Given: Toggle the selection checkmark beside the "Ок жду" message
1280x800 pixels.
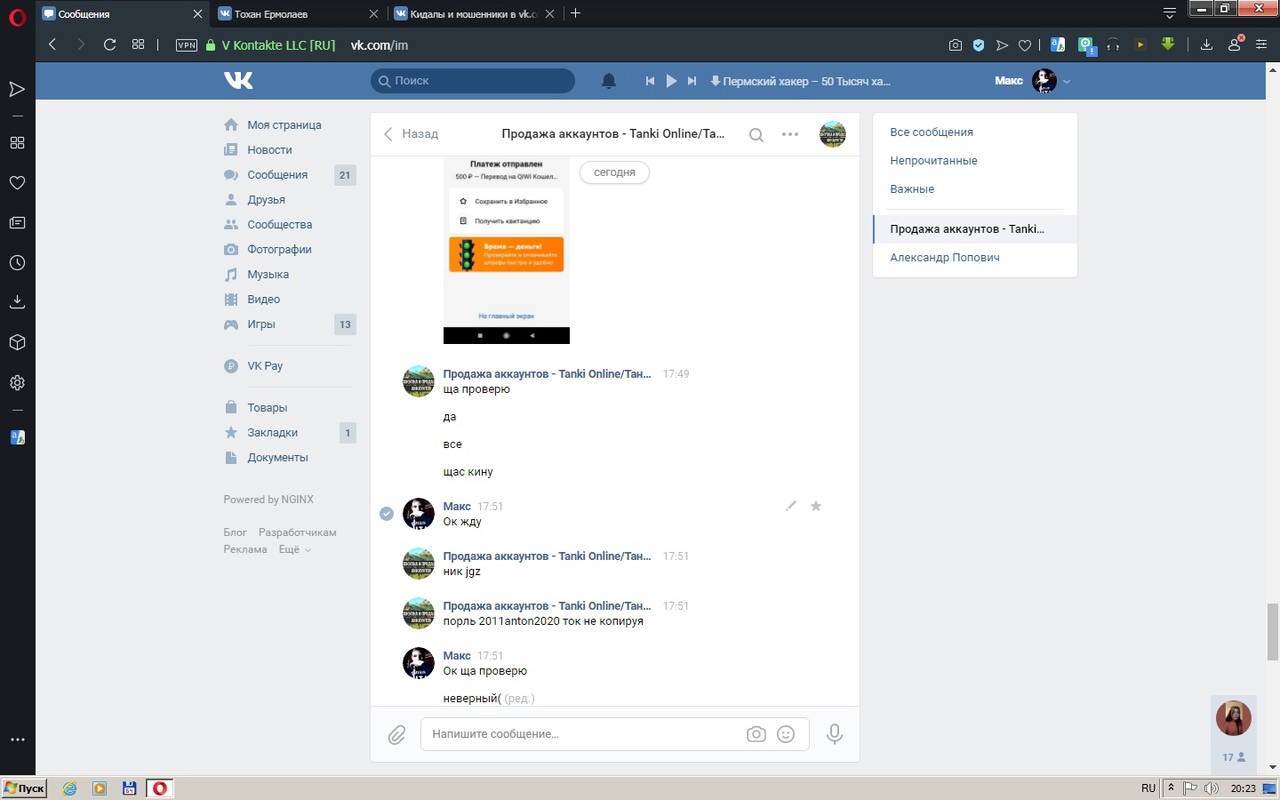Looking at the screenshot, I should pos(387,514).
